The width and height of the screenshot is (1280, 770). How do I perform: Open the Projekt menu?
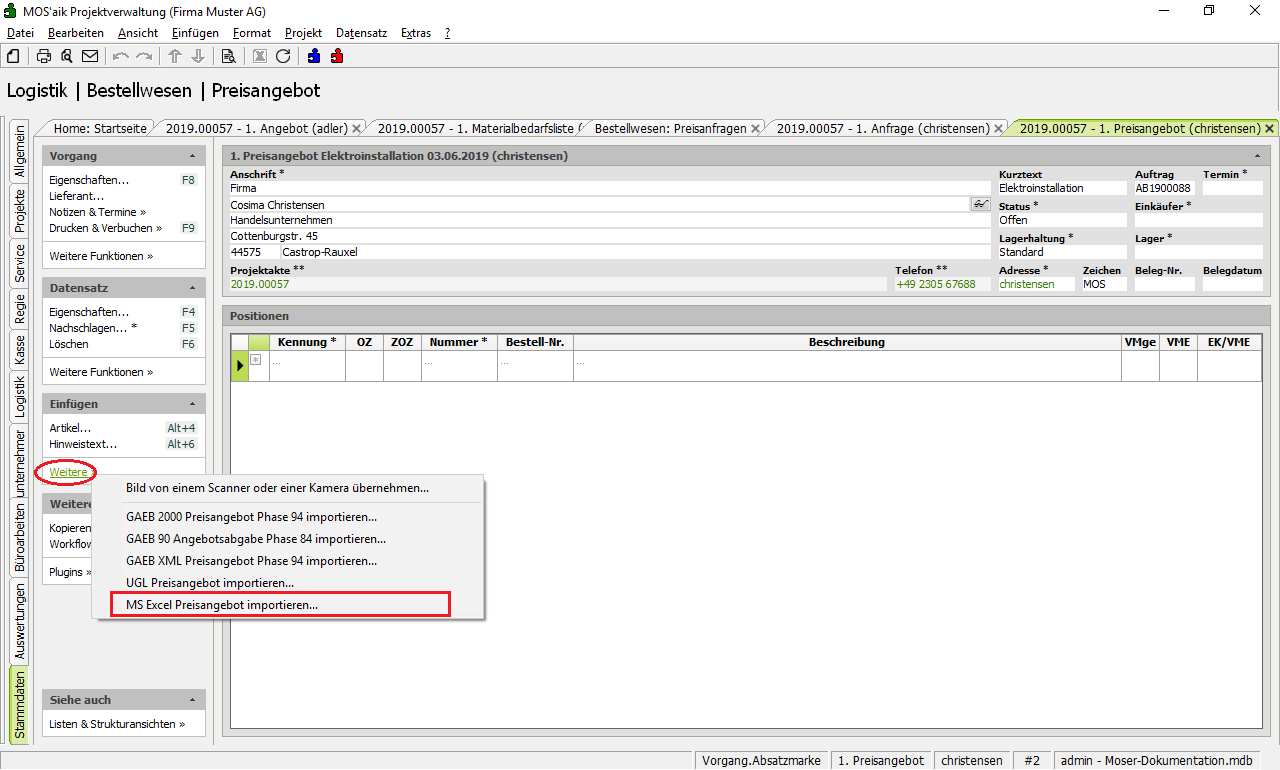click(303, 33)
